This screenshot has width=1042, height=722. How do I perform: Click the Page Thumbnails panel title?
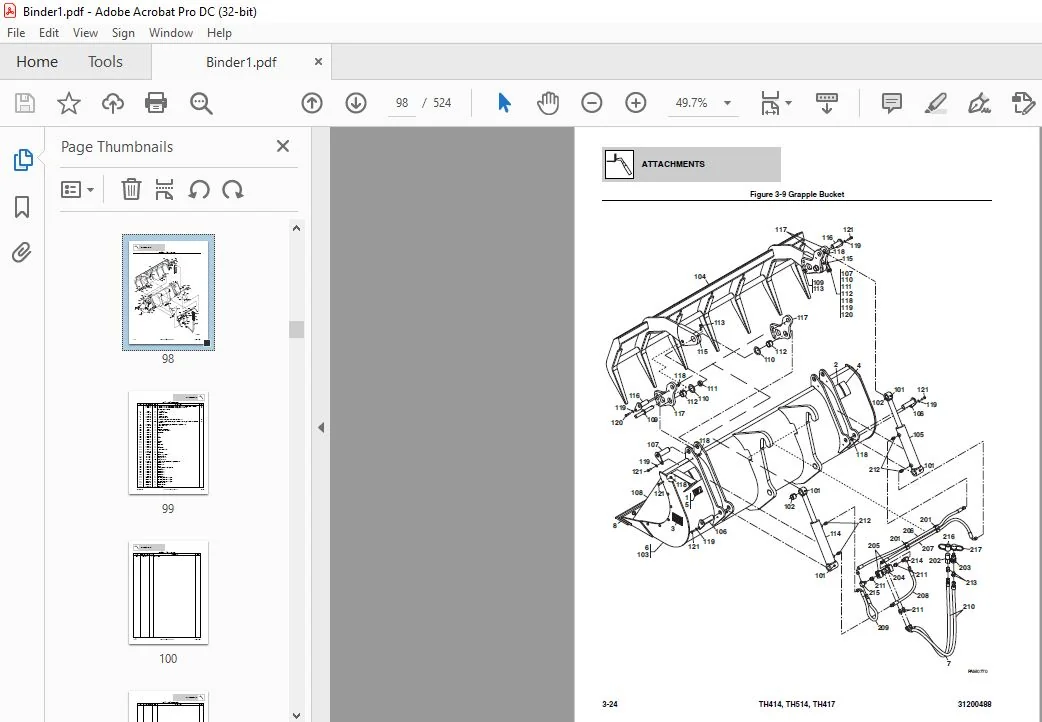pos(117,147)
